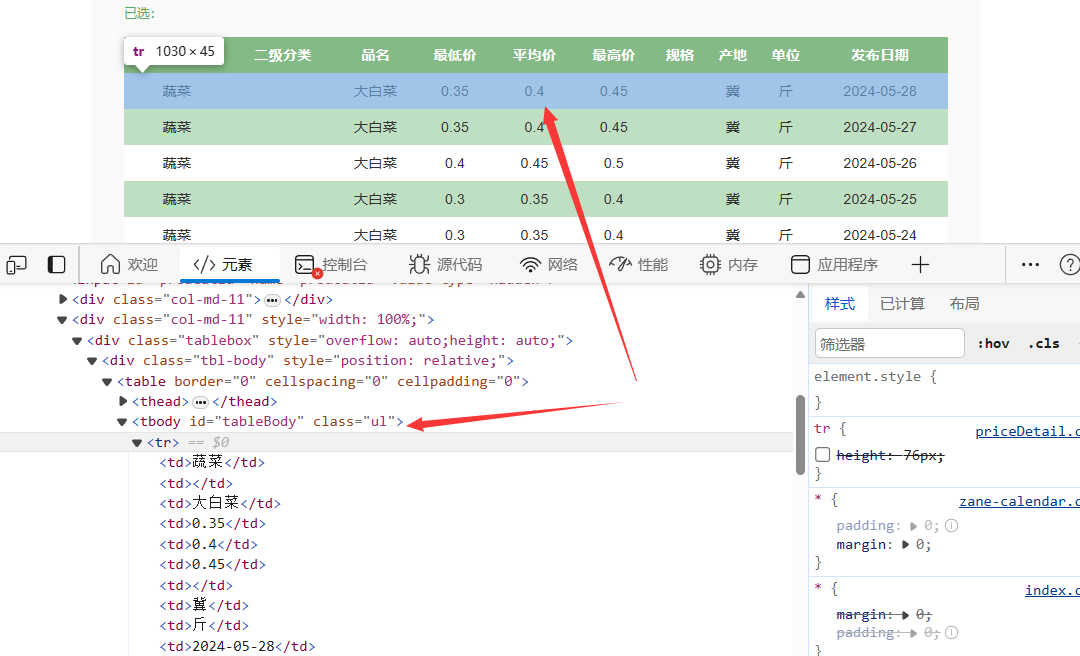Image resolution: width=1080 pixels, height=656 pixels.
Task: Open the 源代码 sources panel
Action: [x=446, y=265]
